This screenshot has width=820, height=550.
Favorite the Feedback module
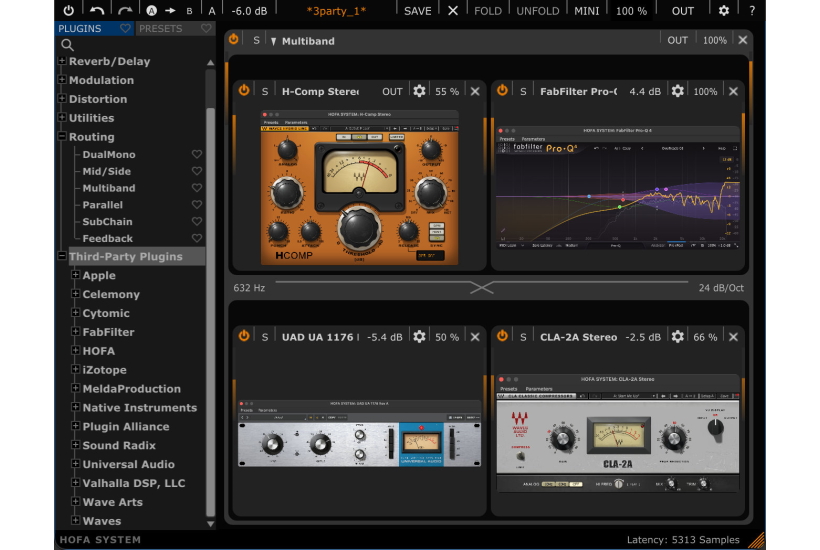(x=197, y=238)
